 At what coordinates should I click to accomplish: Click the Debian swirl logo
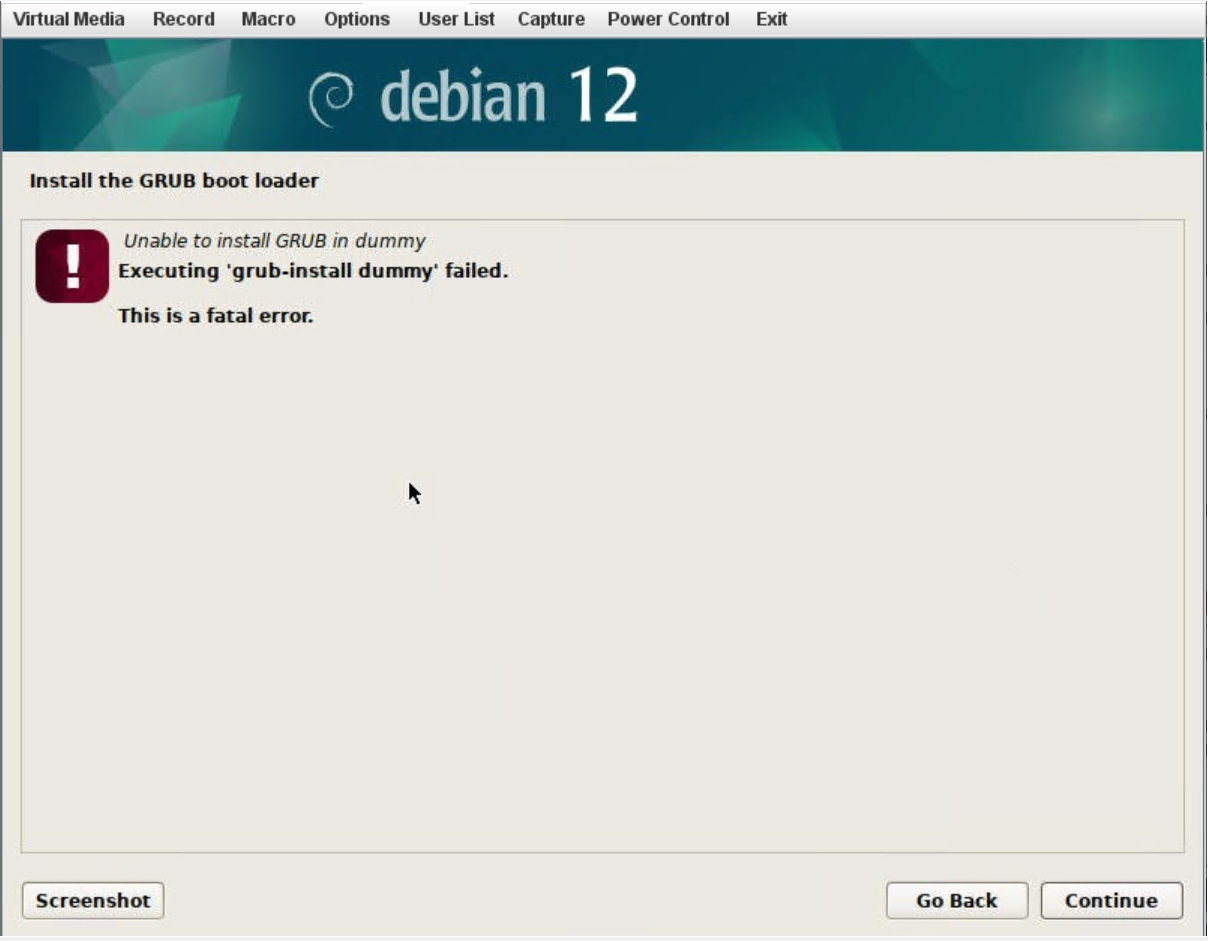(331, 99)
